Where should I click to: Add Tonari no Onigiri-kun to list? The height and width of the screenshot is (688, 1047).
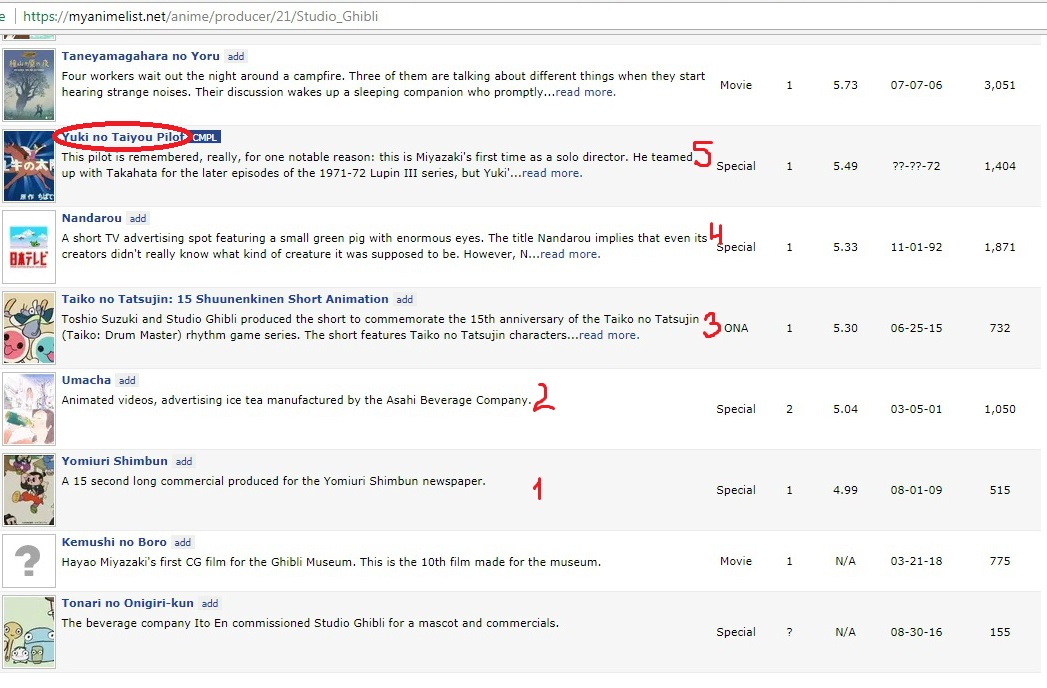[210, 603]
